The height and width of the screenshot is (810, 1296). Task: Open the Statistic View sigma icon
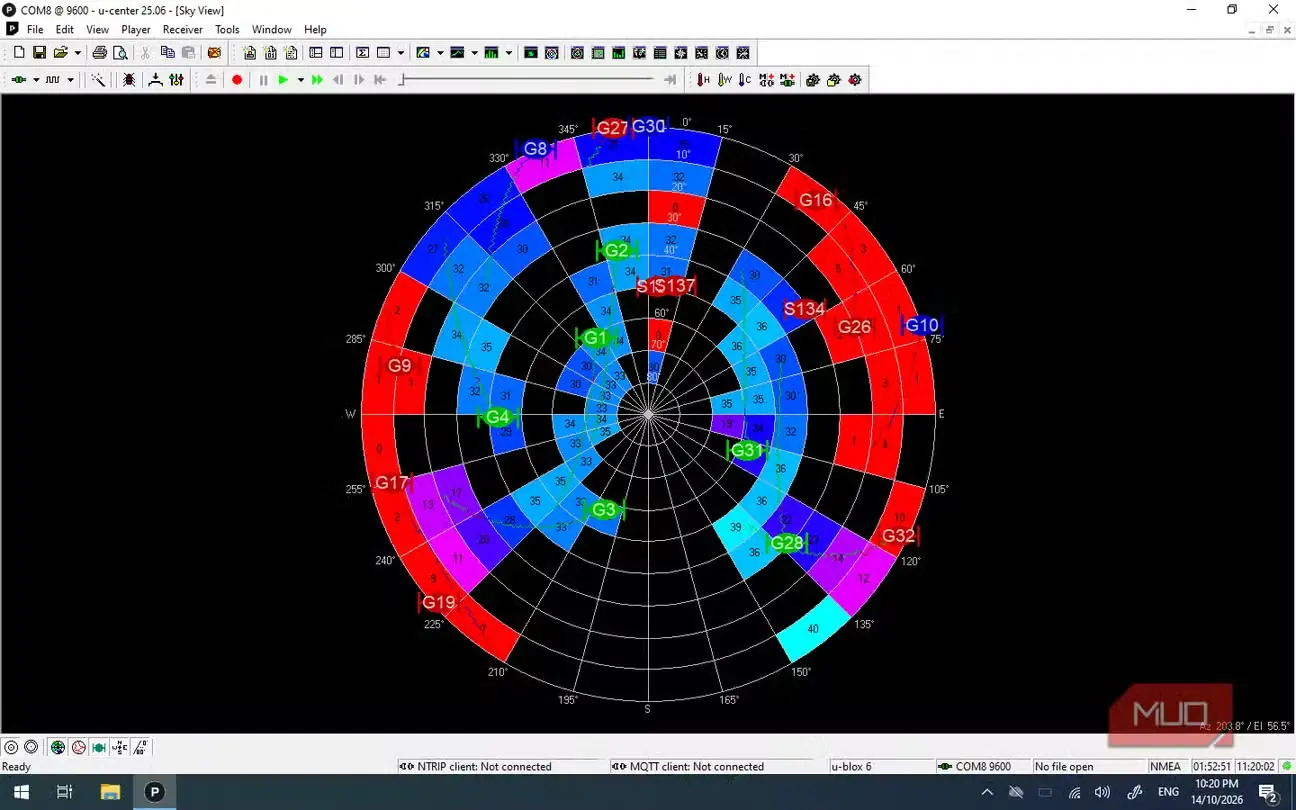[362, 53]
